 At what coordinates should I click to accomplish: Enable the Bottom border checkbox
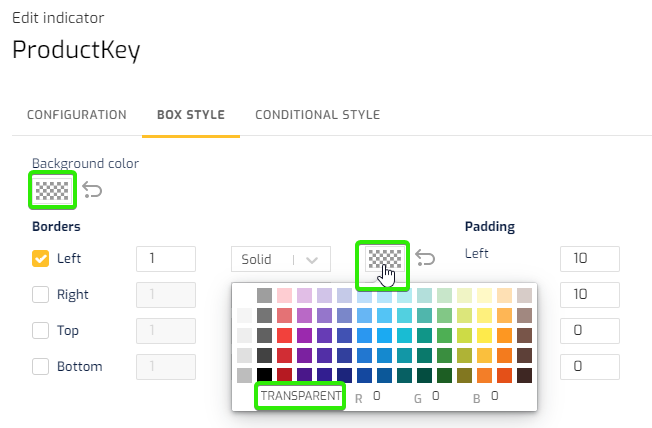[x=40, y=366]
